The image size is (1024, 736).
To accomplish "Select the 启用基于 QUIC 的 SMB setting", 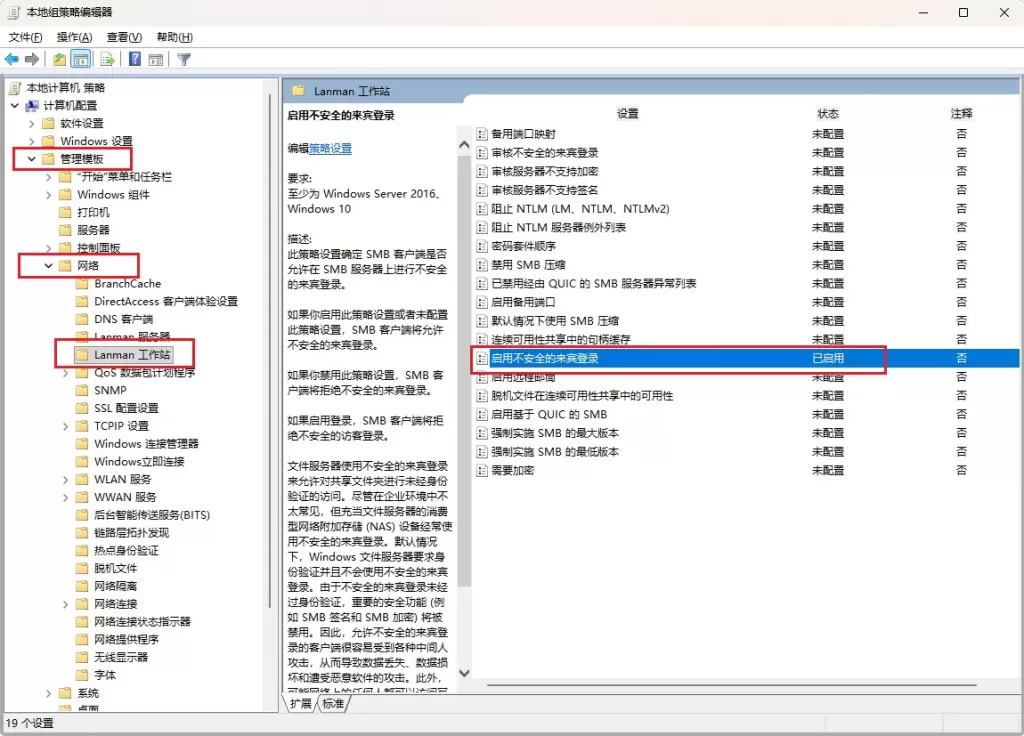I will tap(550, 414).
